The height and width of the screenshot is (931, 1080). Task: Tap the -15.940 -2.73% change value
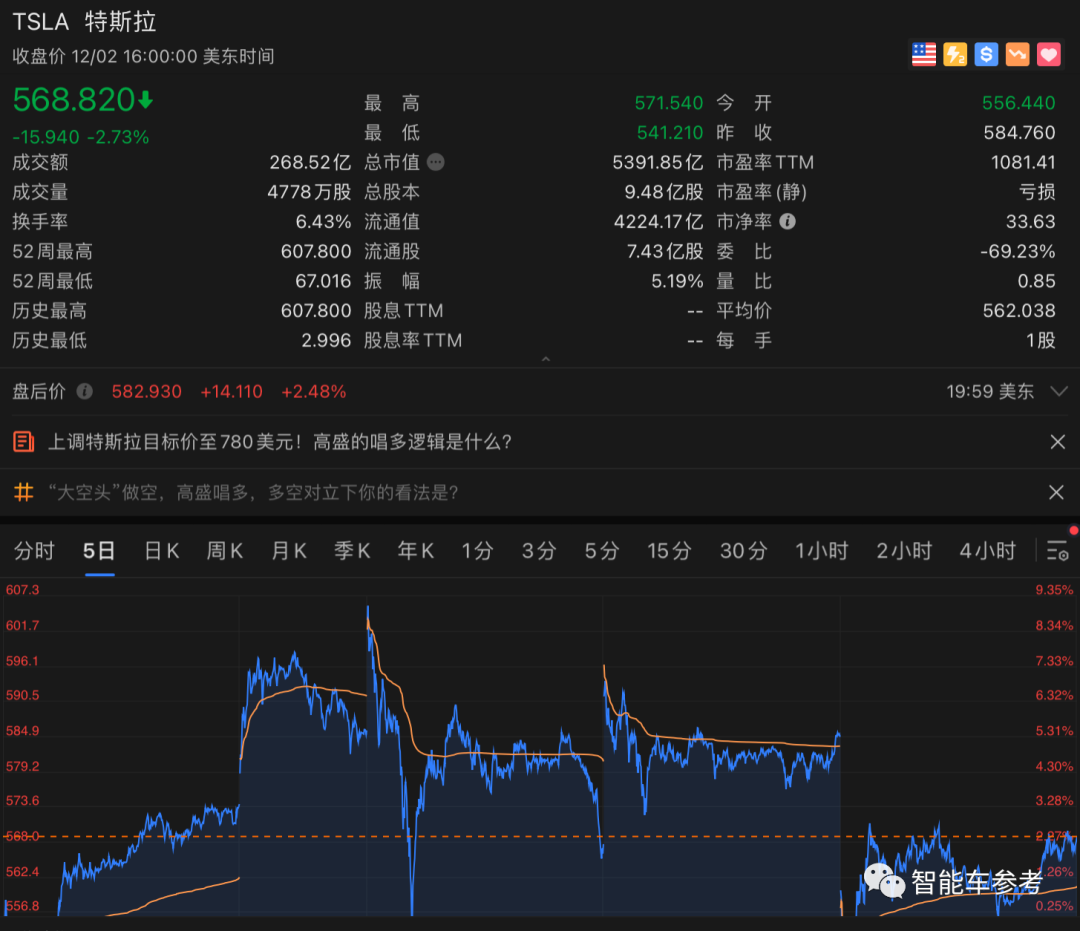click(x=81, y=137)
